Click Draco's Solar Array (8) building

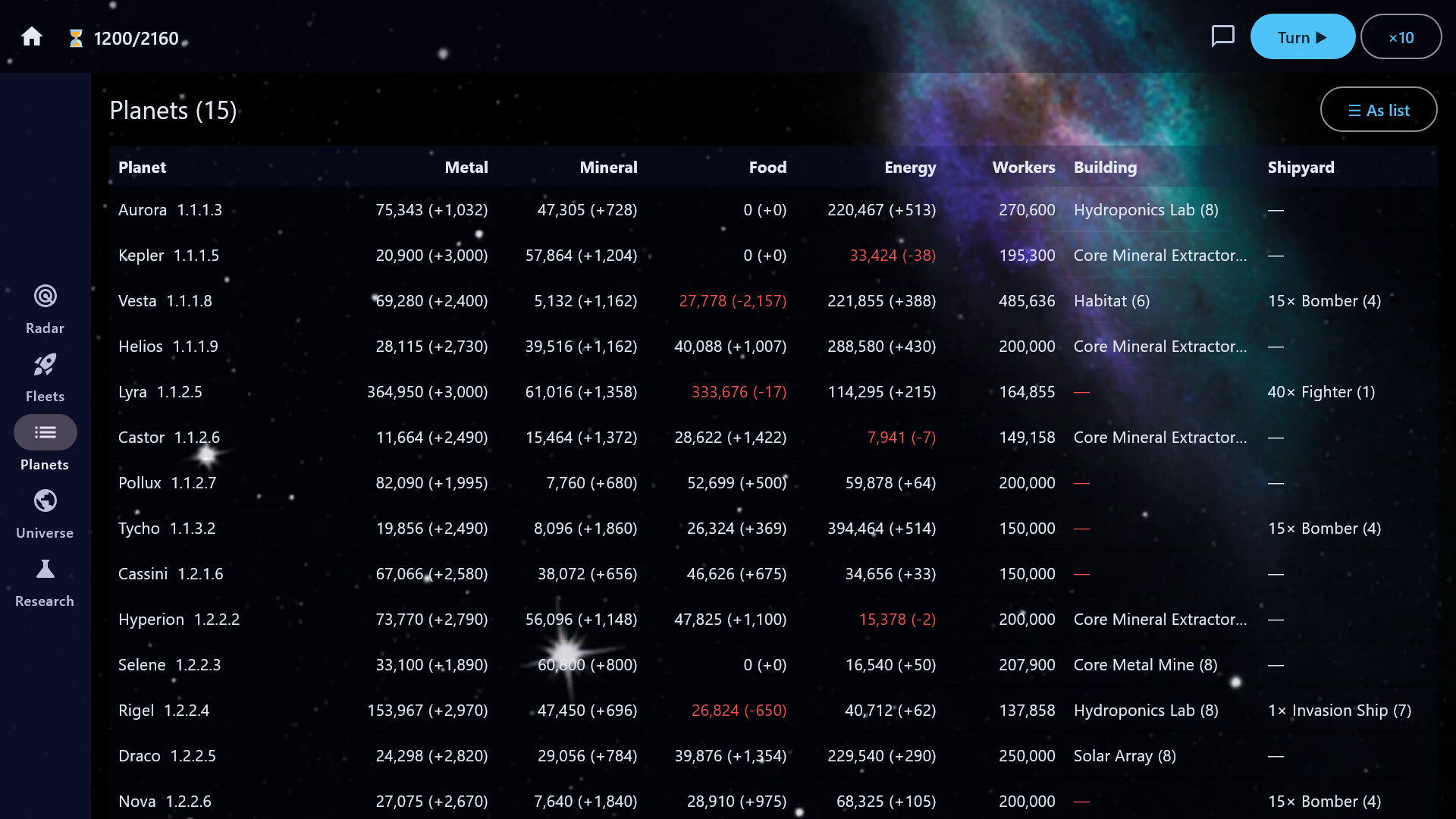click(x=1125, y=755)
